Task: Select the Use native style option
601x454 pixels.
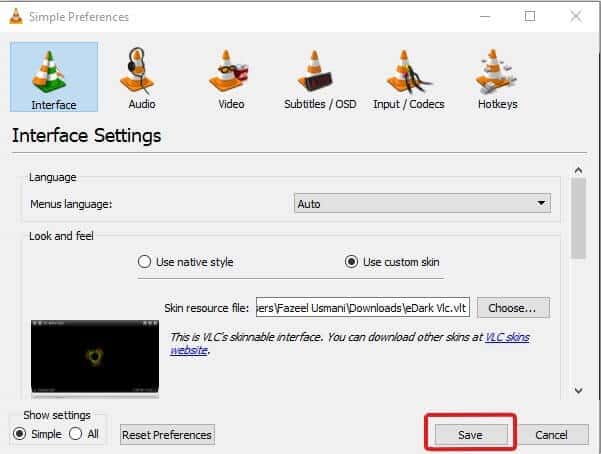Action: (x=186, y=262)
